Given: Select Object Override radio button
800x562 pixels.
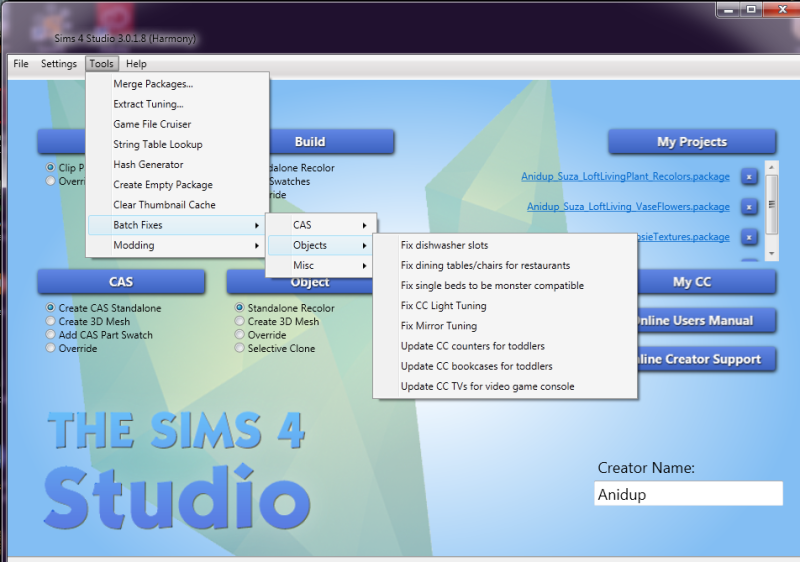Looking at the screenshot, I should coord(239,335).
